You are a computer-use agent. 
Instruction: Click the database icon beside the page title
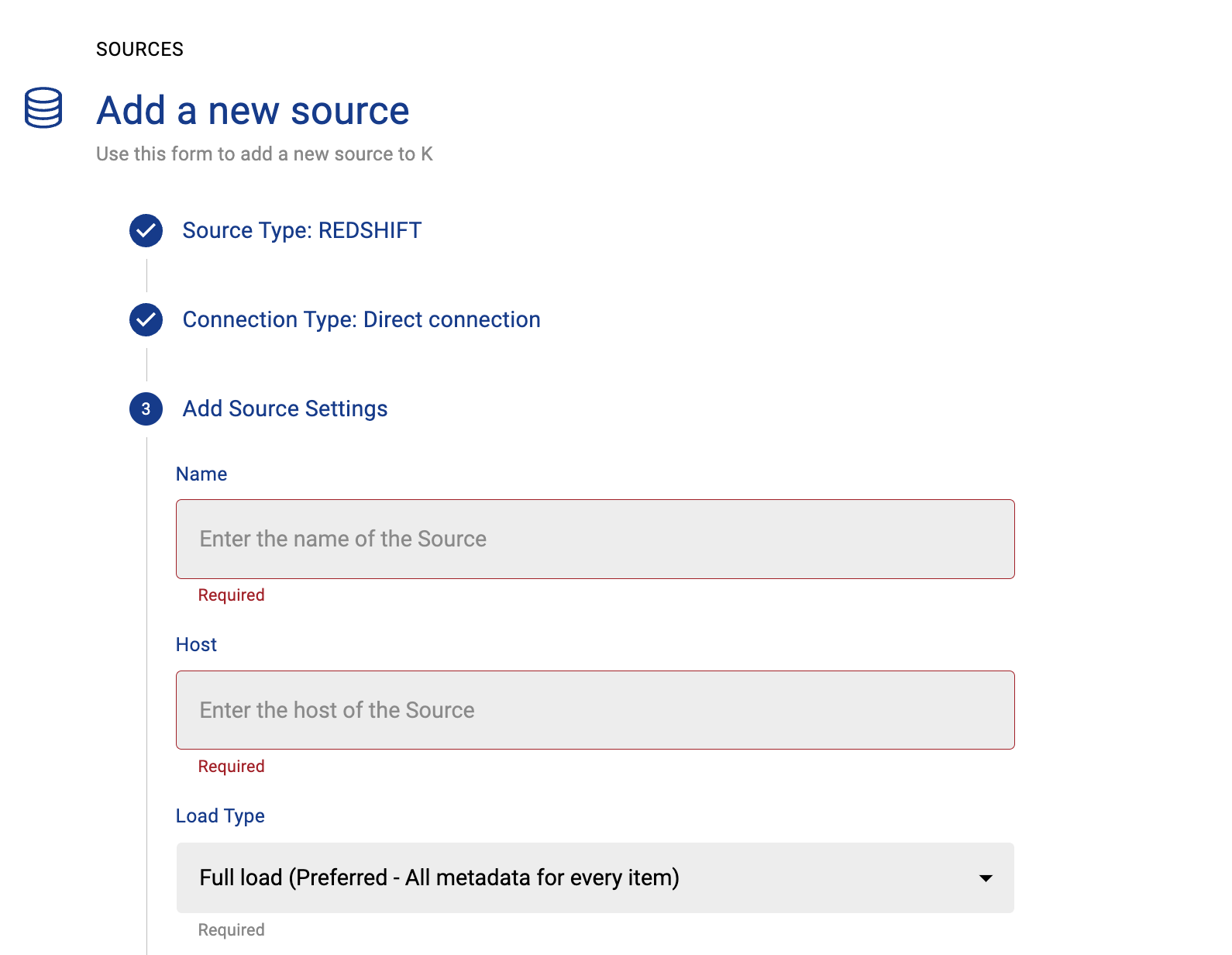(43, 108)
